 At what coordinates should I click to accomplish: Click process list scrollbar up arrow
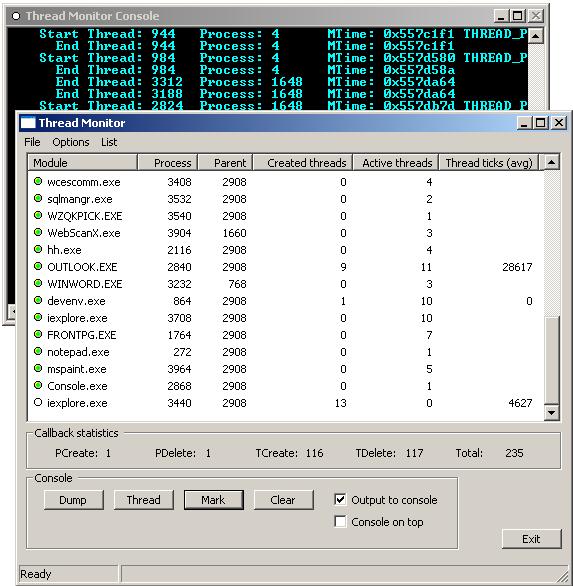552,162
